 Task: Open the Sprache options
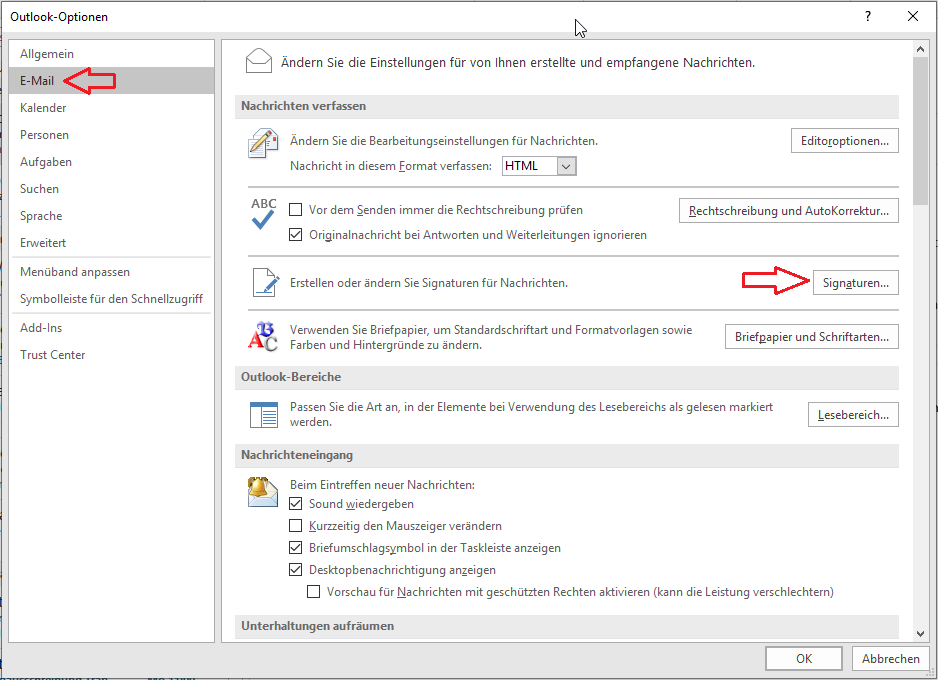(x=112, y=215)
